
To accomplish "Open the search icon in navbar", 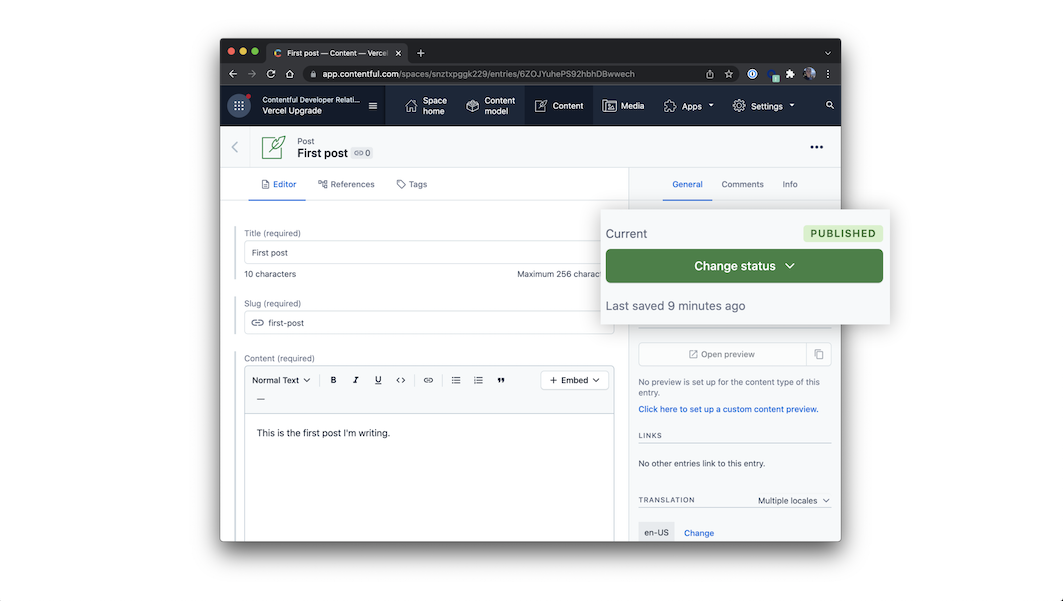I will tap(829, 105).
